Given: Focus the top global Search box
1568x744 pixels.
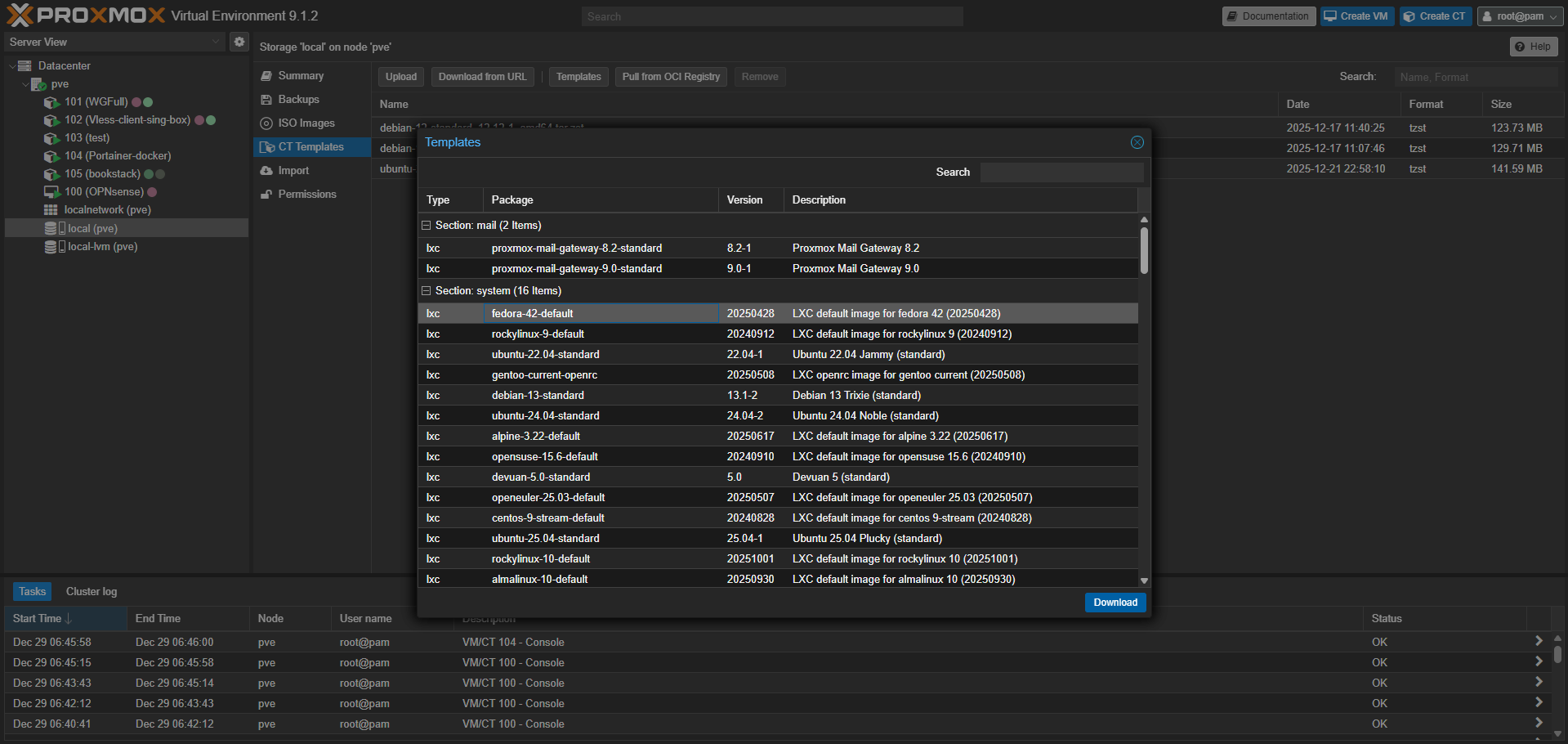Looking at the screenshot, I should tap(772, 16).
